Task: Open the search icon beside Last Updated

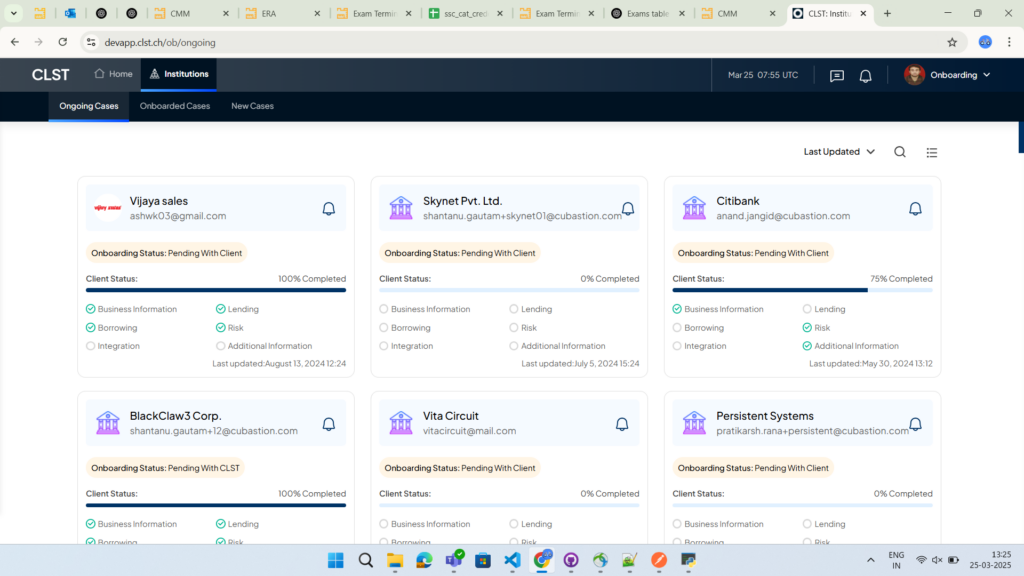Action: click(900, 152)
